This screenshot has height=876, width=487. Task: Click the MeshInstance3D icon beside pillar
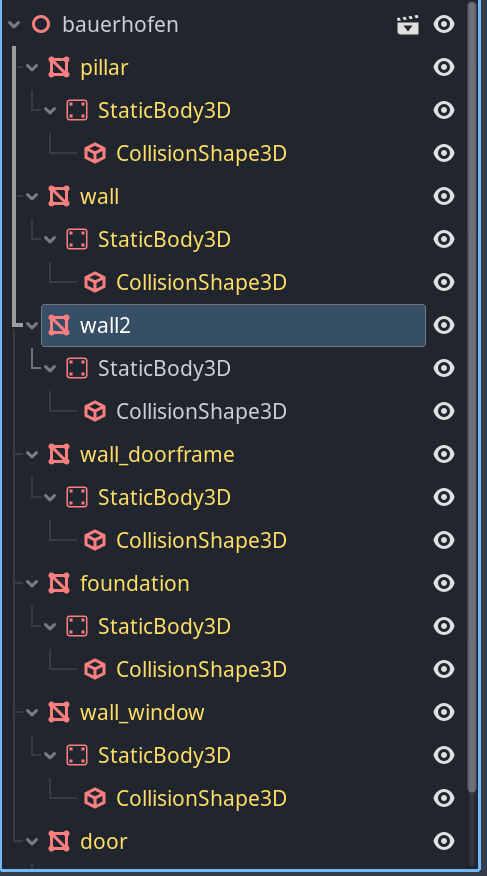(x=59, y=68)
